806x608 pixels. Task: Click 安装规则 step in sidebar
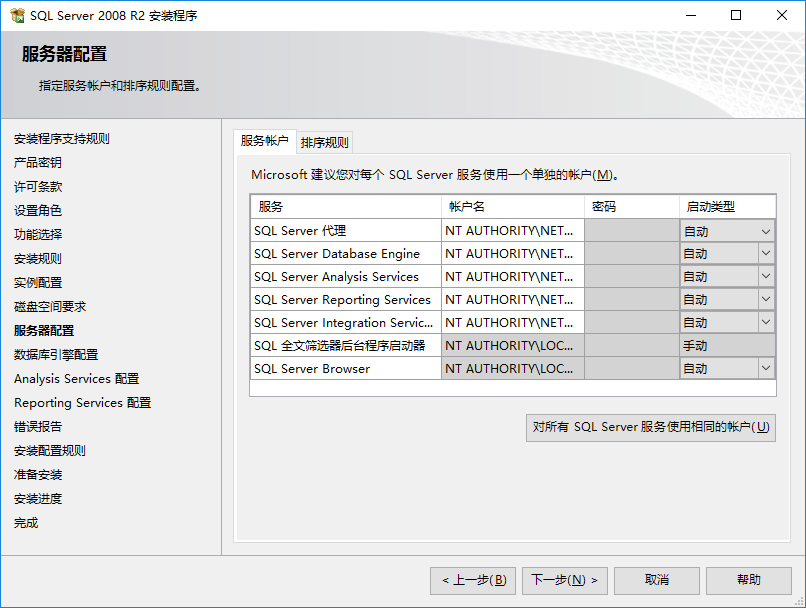click(38, 259)
